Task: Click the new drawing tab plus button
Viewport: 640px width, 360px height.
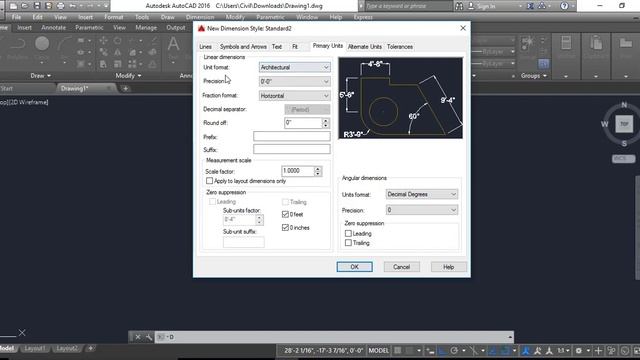Action: coord(125,88)
